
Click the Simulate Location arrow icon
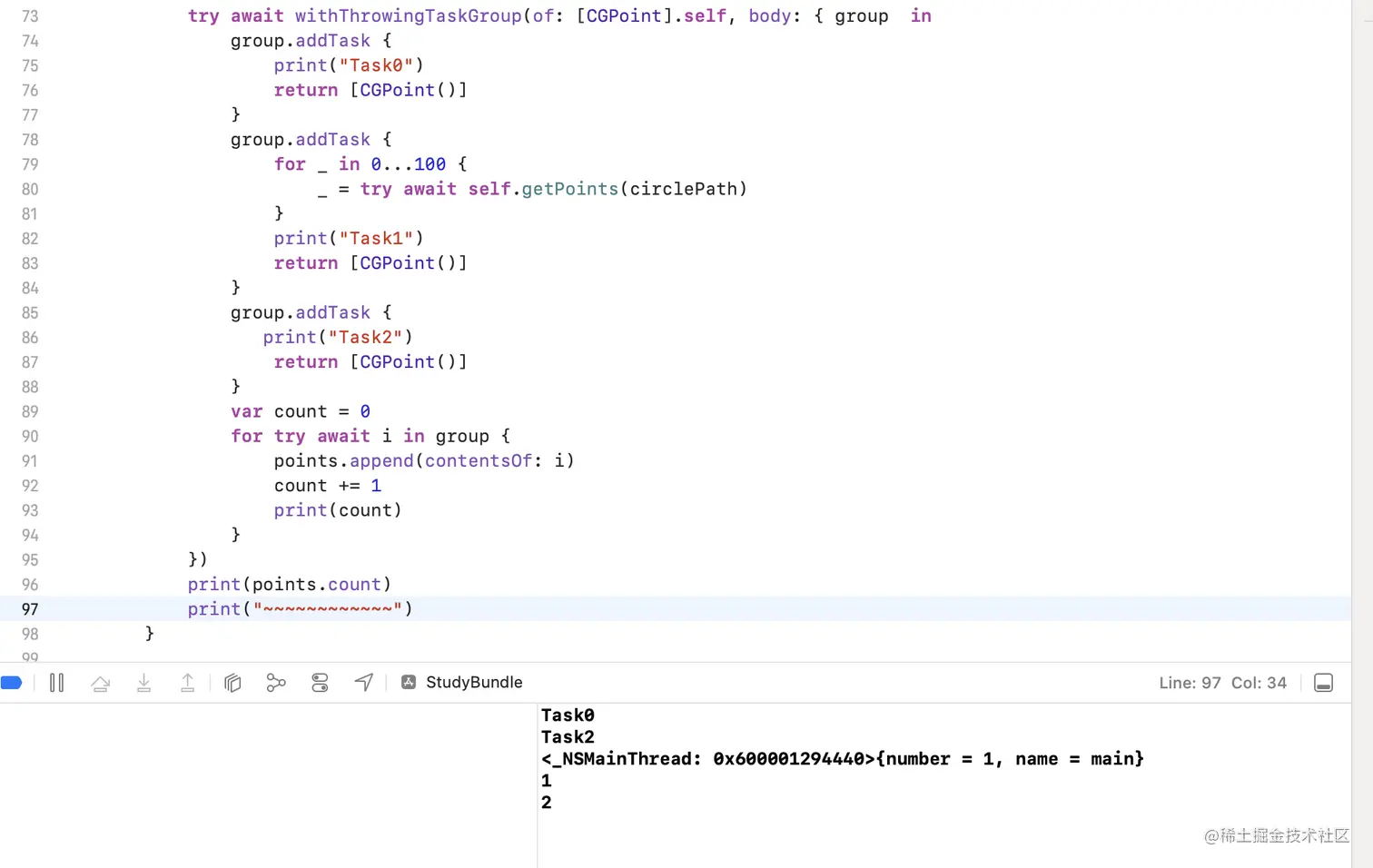pyautogui.click(x=364, y=683)
